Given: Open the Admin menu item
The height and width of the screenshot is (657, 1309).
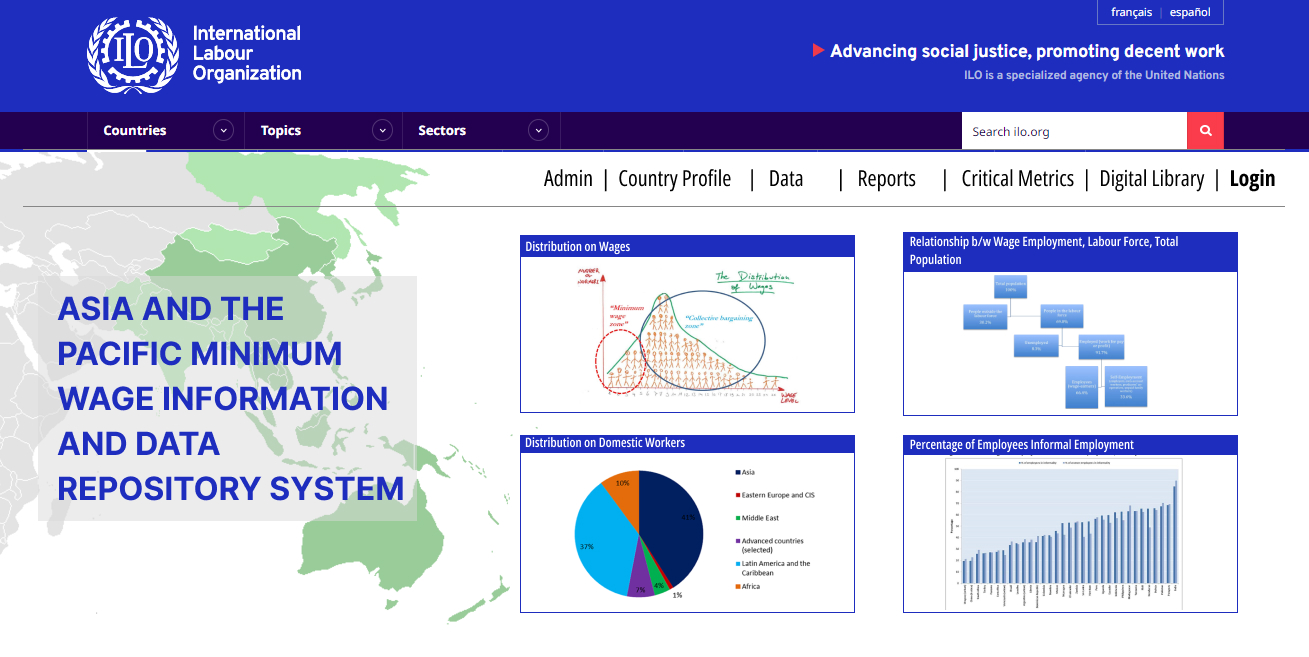Looking at the screenshot, I should (x=568, y=179).
